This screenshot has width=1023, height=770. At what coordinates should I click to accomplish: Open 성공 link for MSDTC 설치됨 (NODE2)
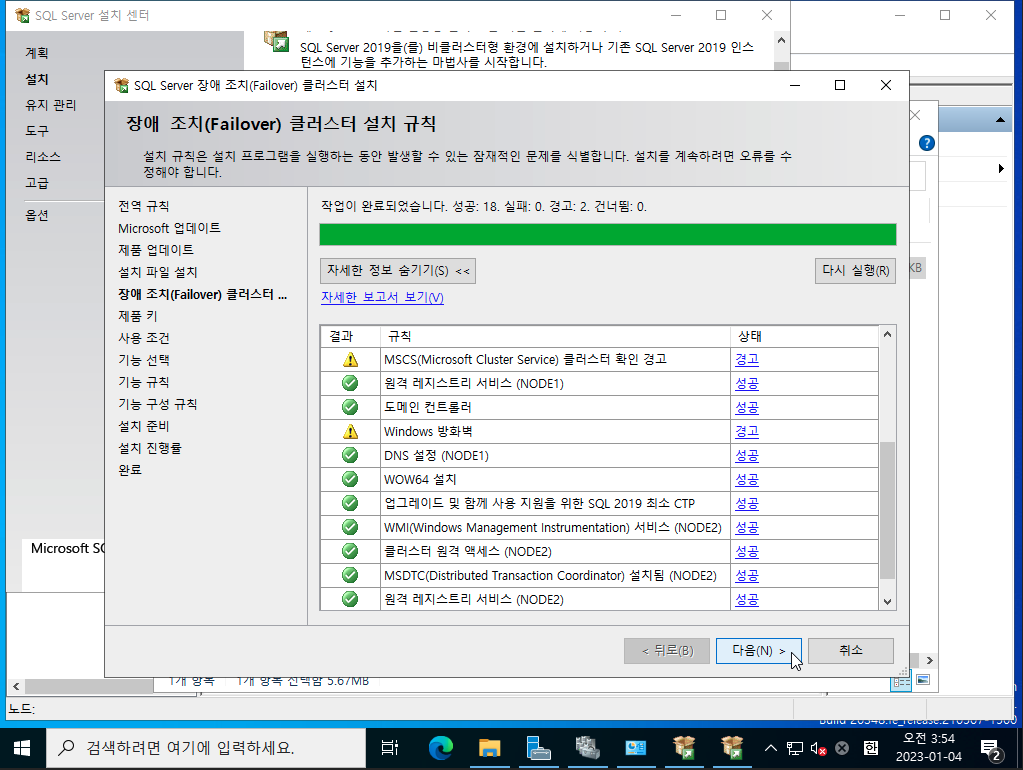(x=746, y=576)
